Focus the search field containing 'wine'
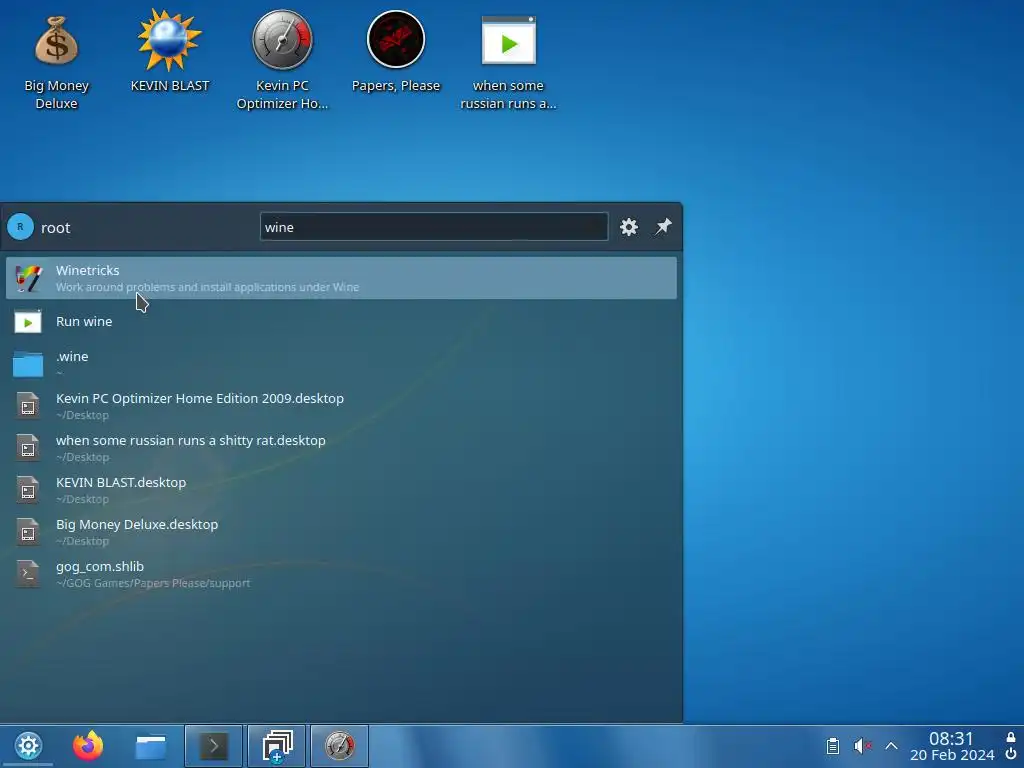 434,227
